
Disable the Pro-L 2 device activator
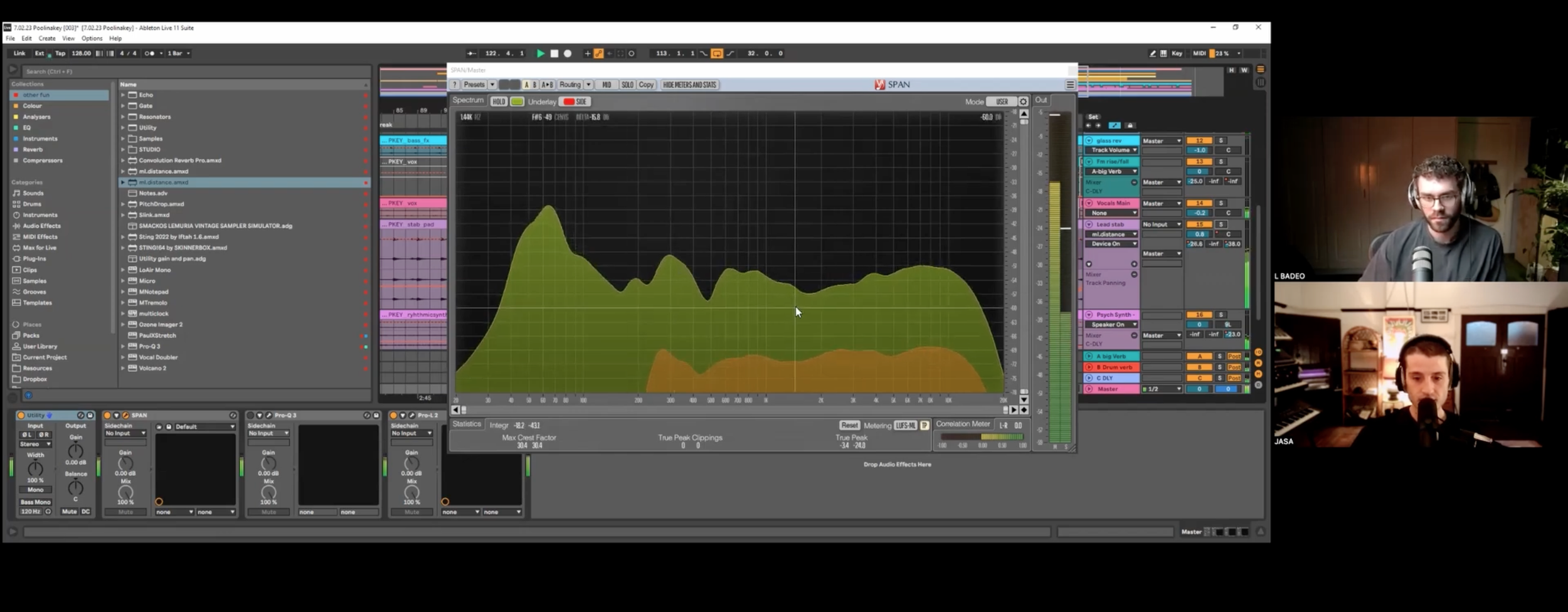[393, 415]
